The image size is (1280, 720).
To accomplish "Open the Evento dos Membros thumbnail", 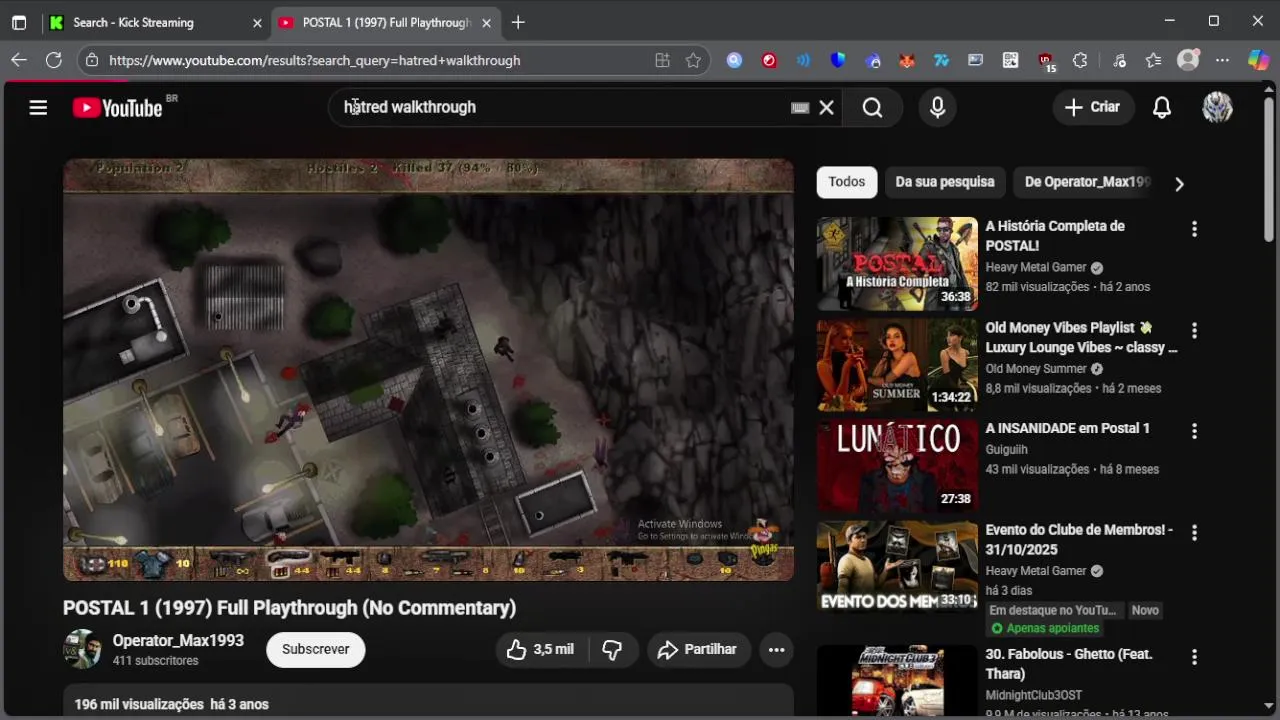I will pos(897,567).
